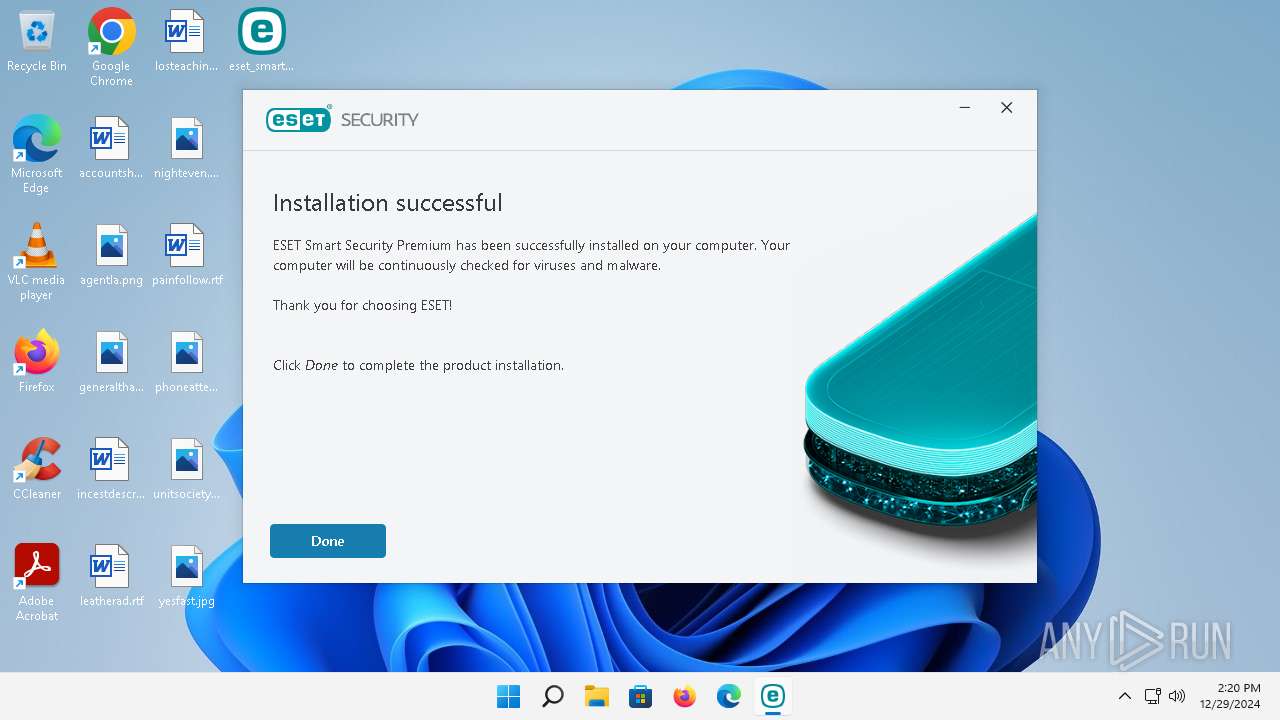Launch Microsoft Edge from the taskbar
This screenshot has width=1280, height=720.
point(729,696)
